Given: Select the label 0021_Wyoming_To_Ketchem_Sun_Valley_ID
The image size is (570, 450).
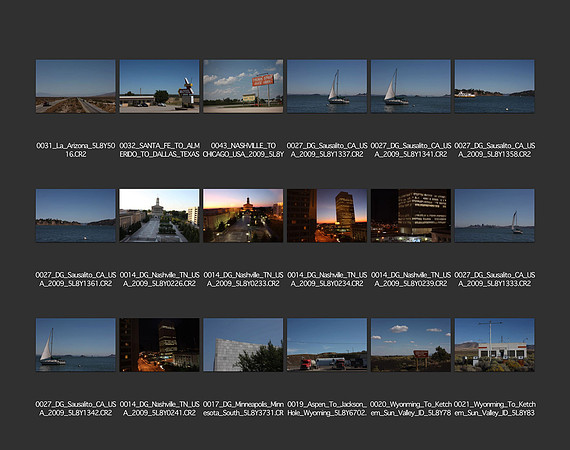Looking at the screenshot, I should 494,409.
